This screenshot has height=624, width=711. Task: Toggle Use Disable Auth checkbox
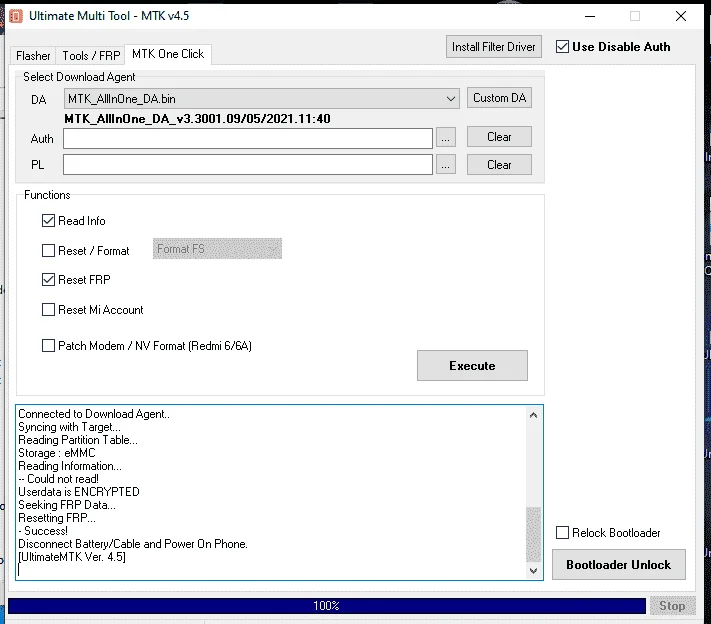pyautogui.click(x=562, y=47)
